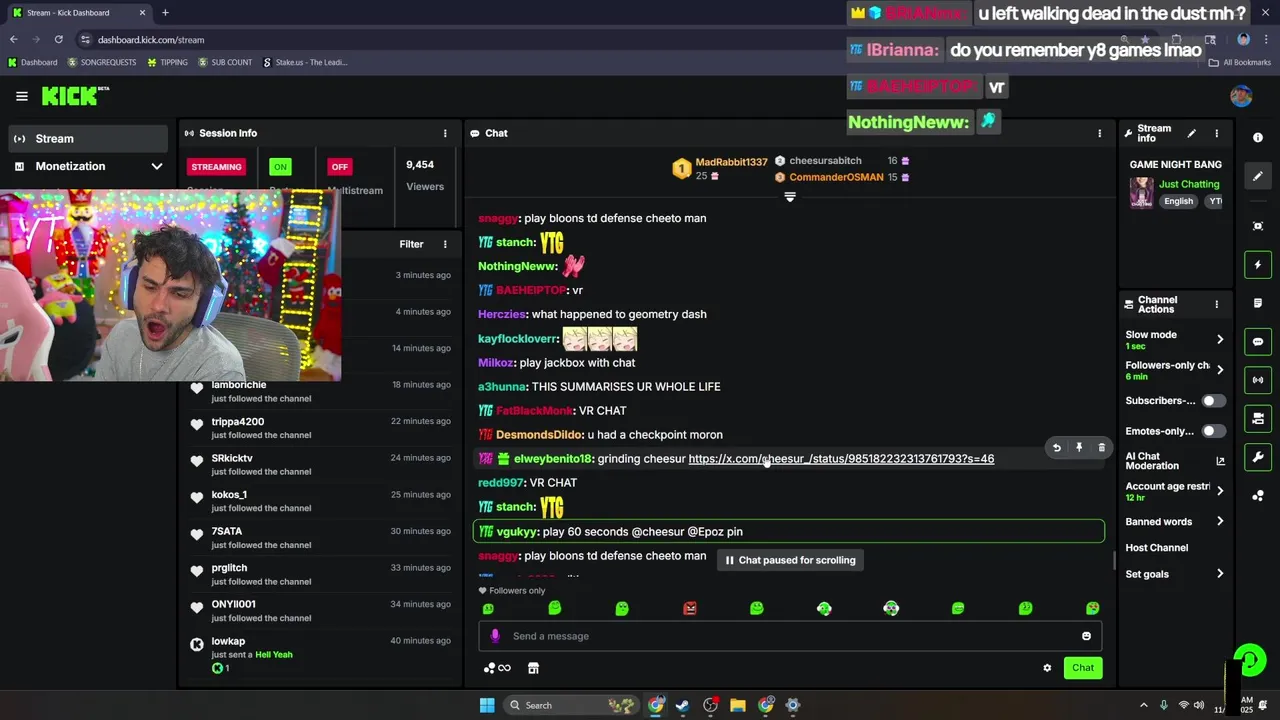
Task: Click the Kick logo
Action: [75, 96]
